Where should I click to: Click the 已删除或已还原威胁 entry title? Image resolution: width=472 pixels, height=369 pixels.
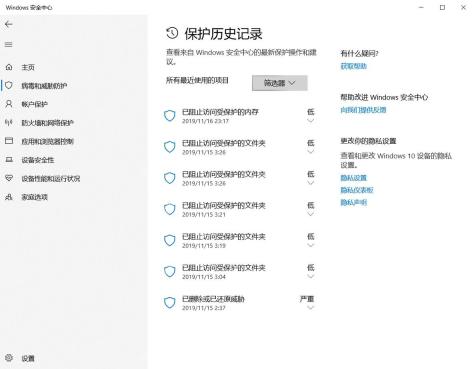pyautogui.click(x=213, y=299)
